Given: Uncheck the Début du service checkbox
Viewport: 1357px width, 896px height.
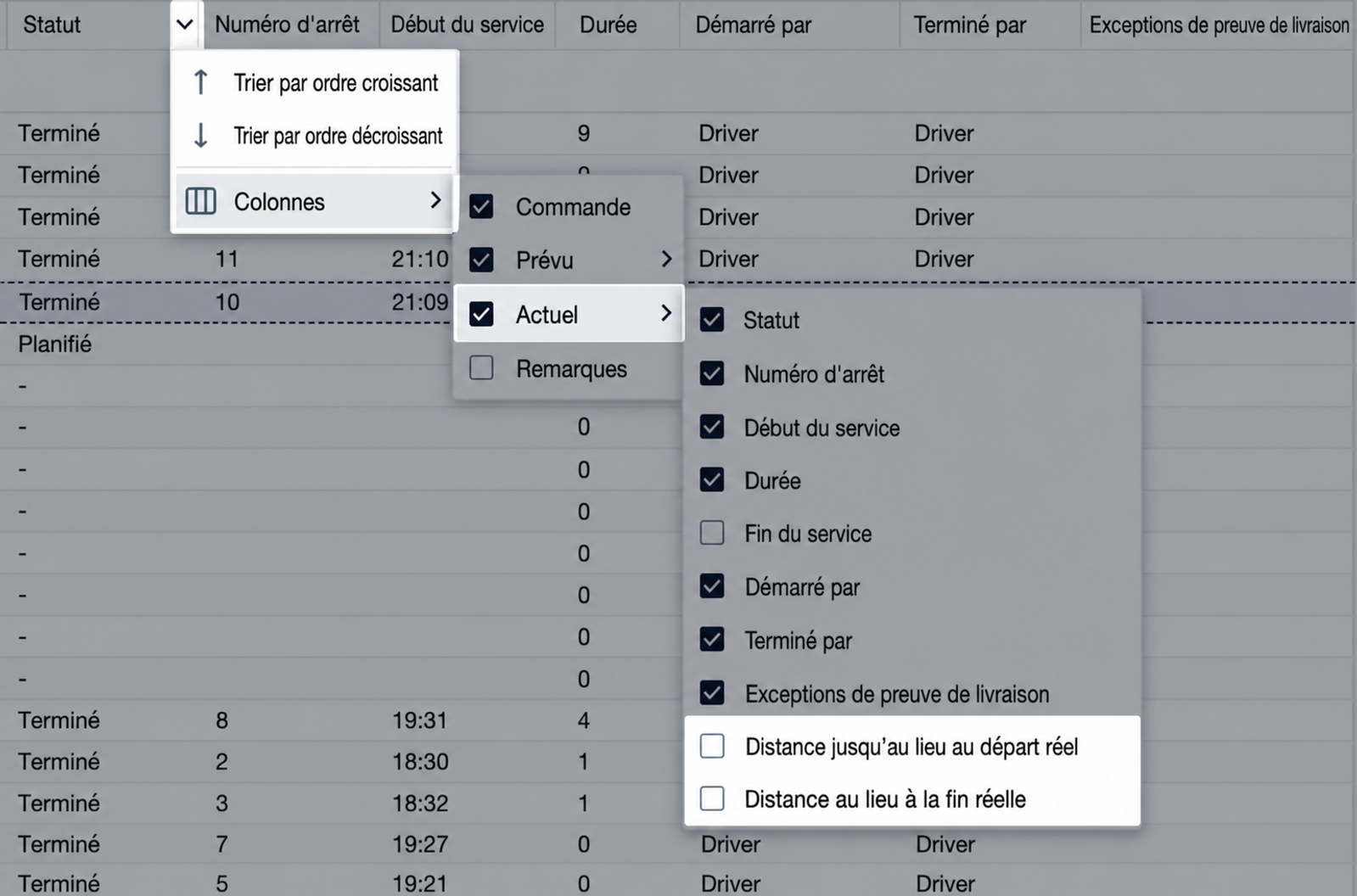Looking at the screenshot, I should (712, 427).
